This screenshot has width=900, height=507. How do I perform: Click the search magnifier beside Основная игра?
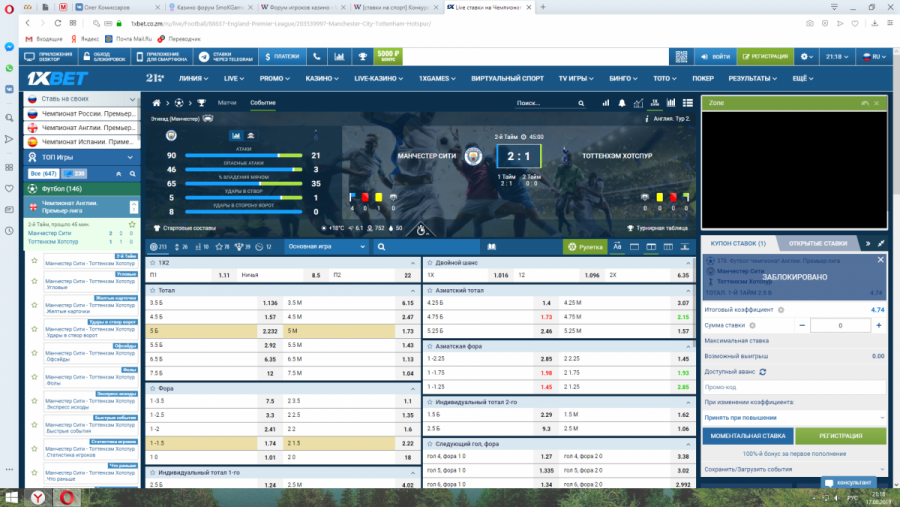pyautogui.click(x=382, y=246)
